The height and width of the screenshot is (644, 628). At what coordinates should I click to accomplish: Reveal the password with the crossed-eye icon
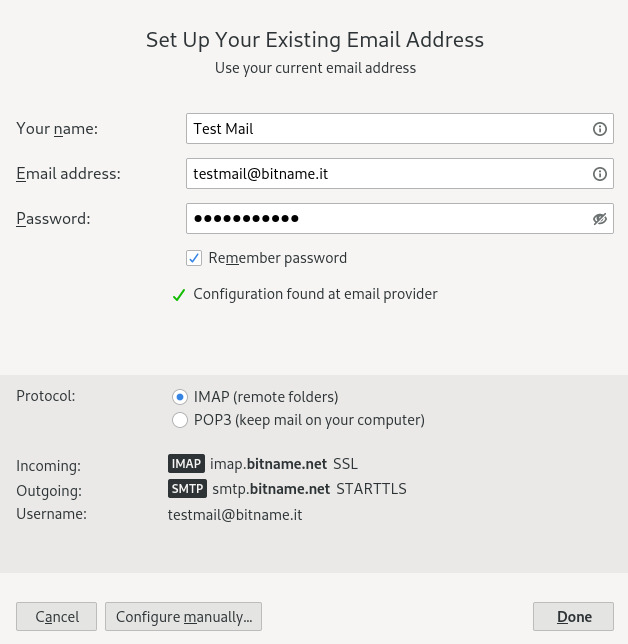coord(600,219)
